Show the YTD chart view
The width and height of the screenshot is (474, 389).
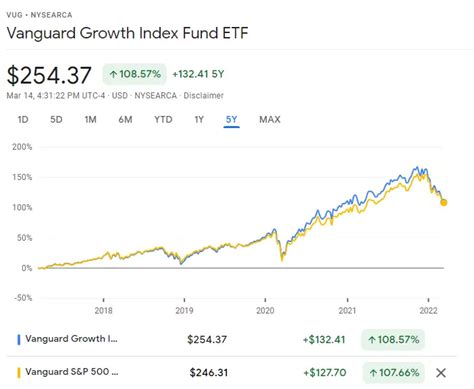coord(163,119)
